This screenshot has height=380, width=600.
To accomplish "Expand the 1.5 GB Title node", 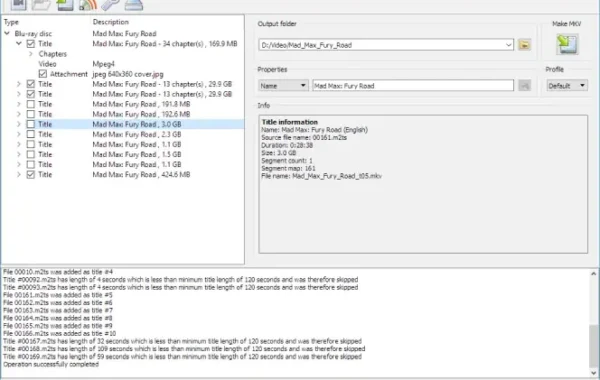I will point(18,154).
